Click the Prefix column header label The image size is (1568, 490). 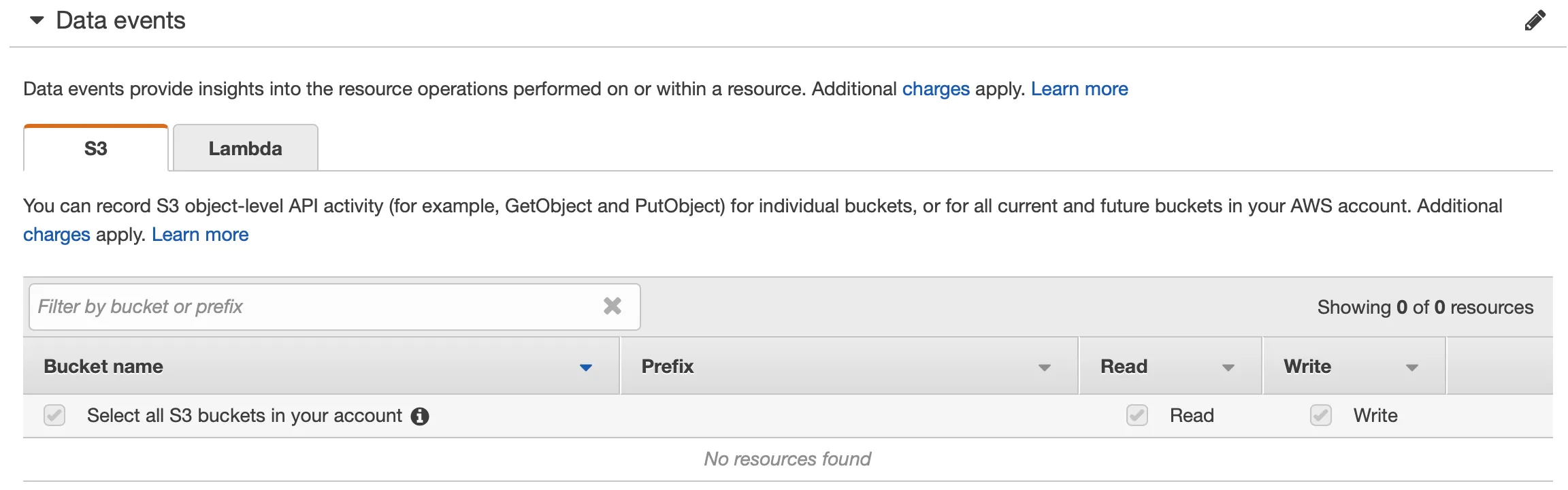[667, 366]
